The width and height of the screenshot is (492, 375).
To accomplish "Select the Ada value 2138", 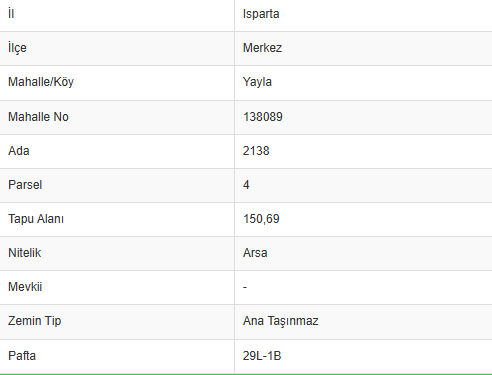I will [256, 151].
